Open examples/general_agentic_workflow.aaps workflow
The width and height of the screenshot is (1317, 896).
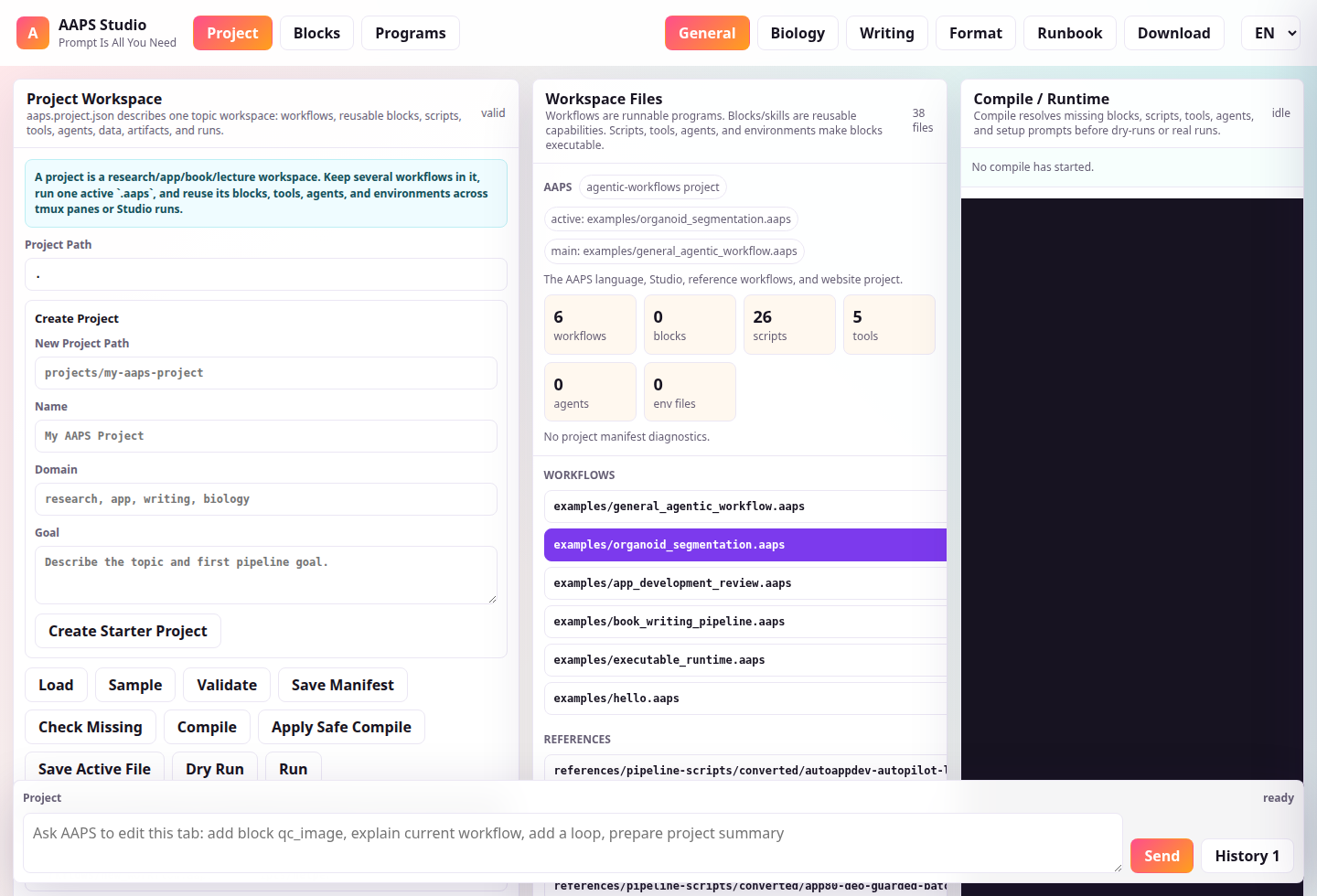click(x=745, y=507)
